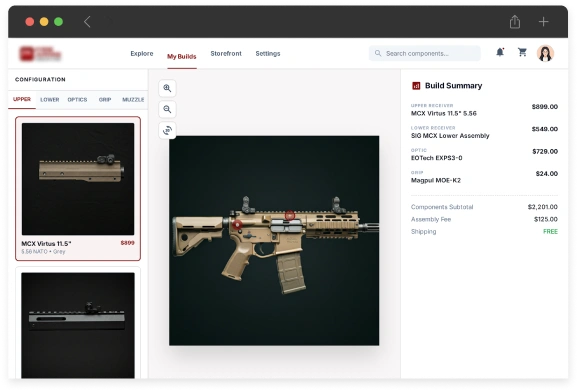Focus the Search components field
The image size is (579, 392).
point(425,54)
